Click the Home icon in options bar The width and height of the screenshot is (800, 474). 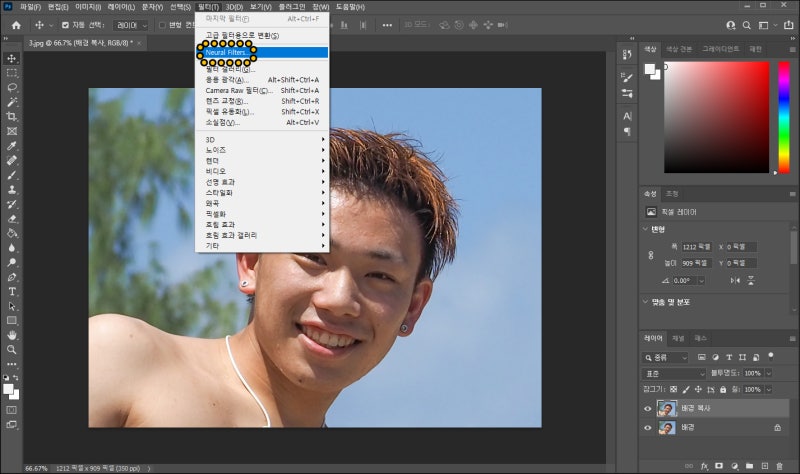pyautogui.click(x=16, y=25)
